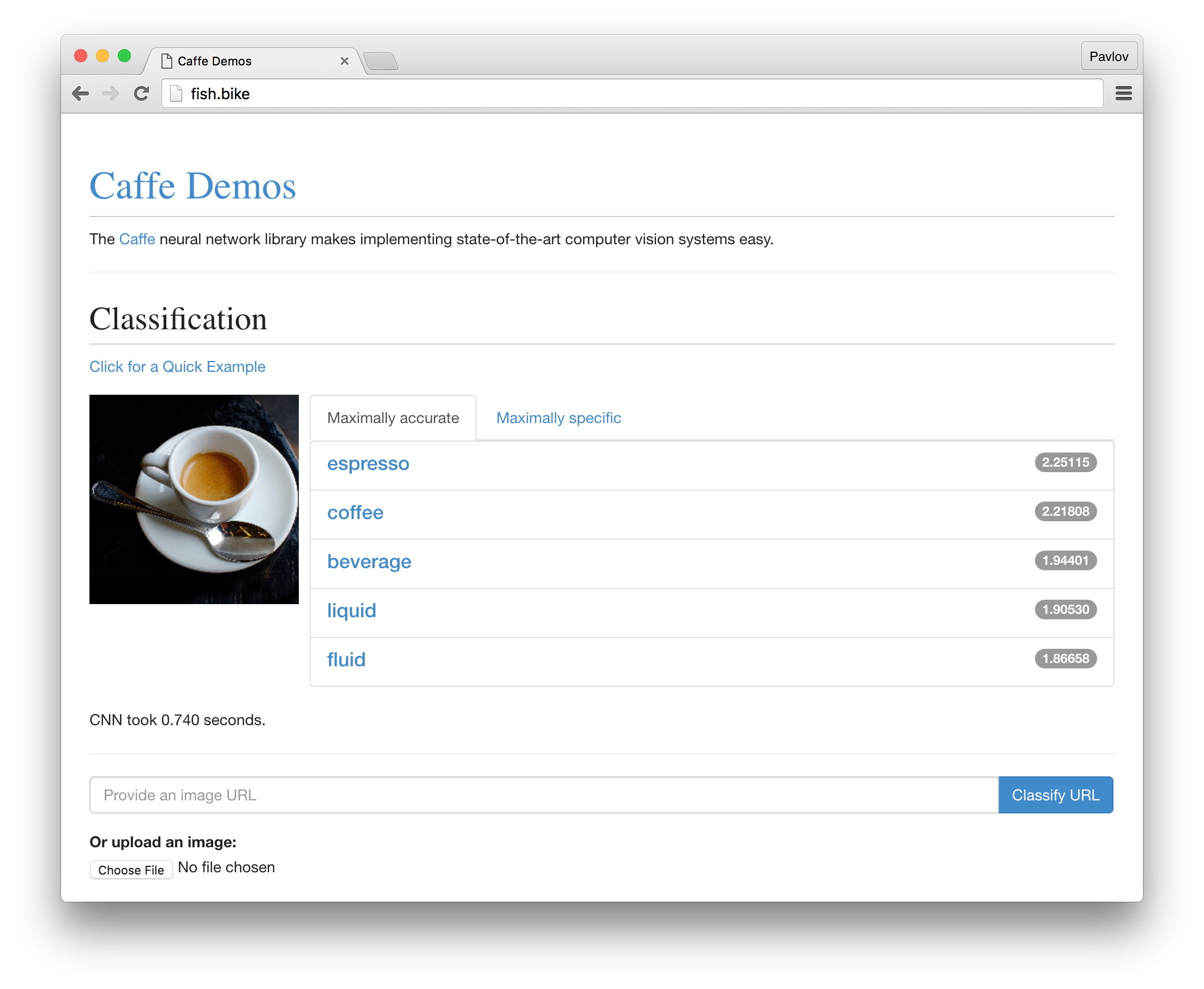Click the fluid result link

pos(346,660)
